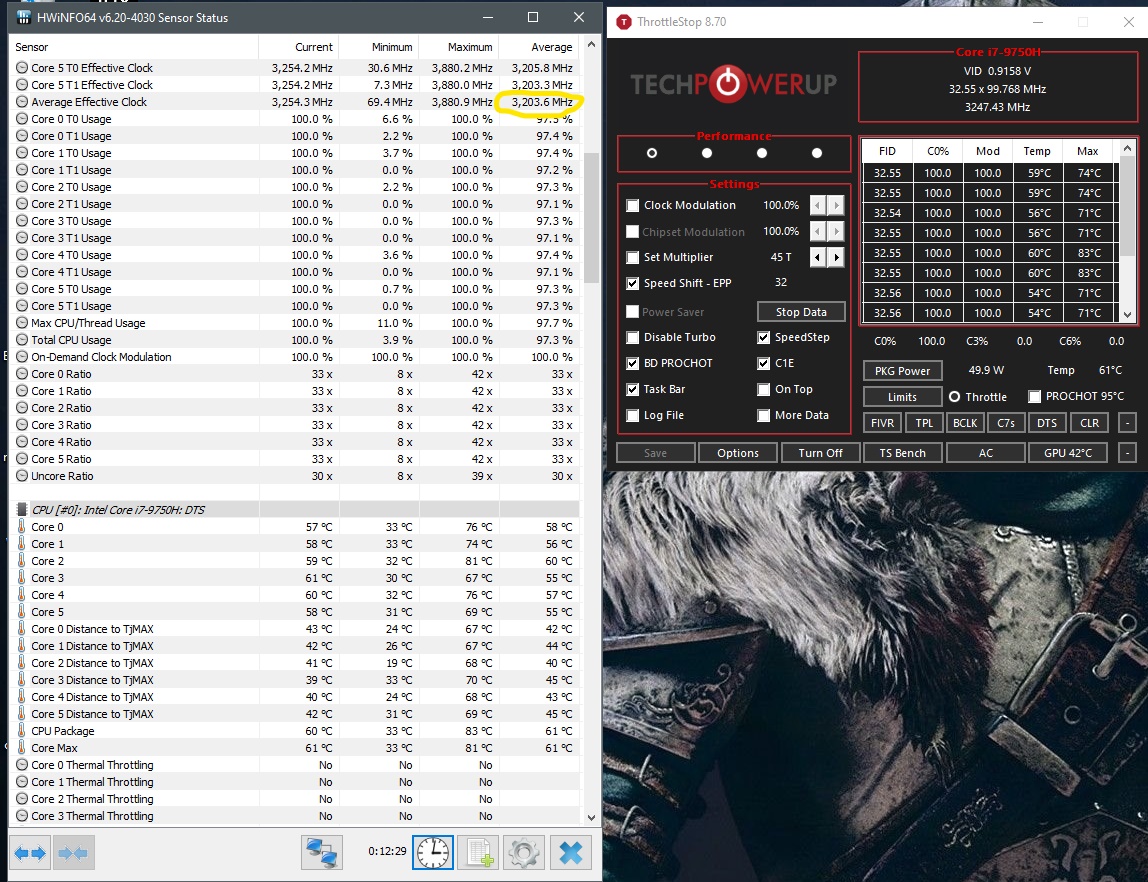1148x882 pixels.
Task: Start logging with the sheet-plus icon
Action: 478,853
